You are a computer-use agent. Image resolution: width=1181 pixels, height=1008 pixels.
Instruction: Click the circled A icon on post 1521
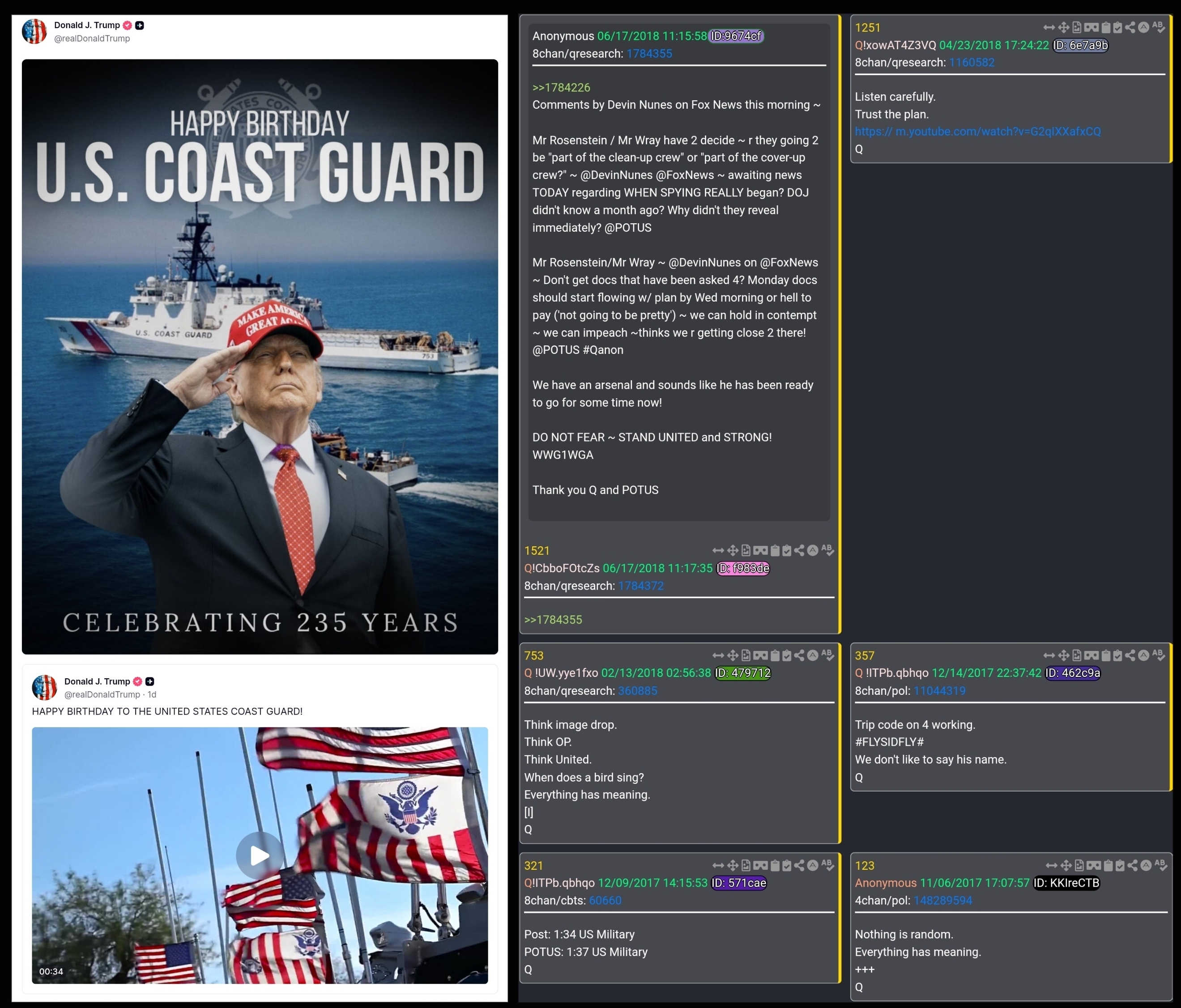pyautogui.click(x=813, y=550)
